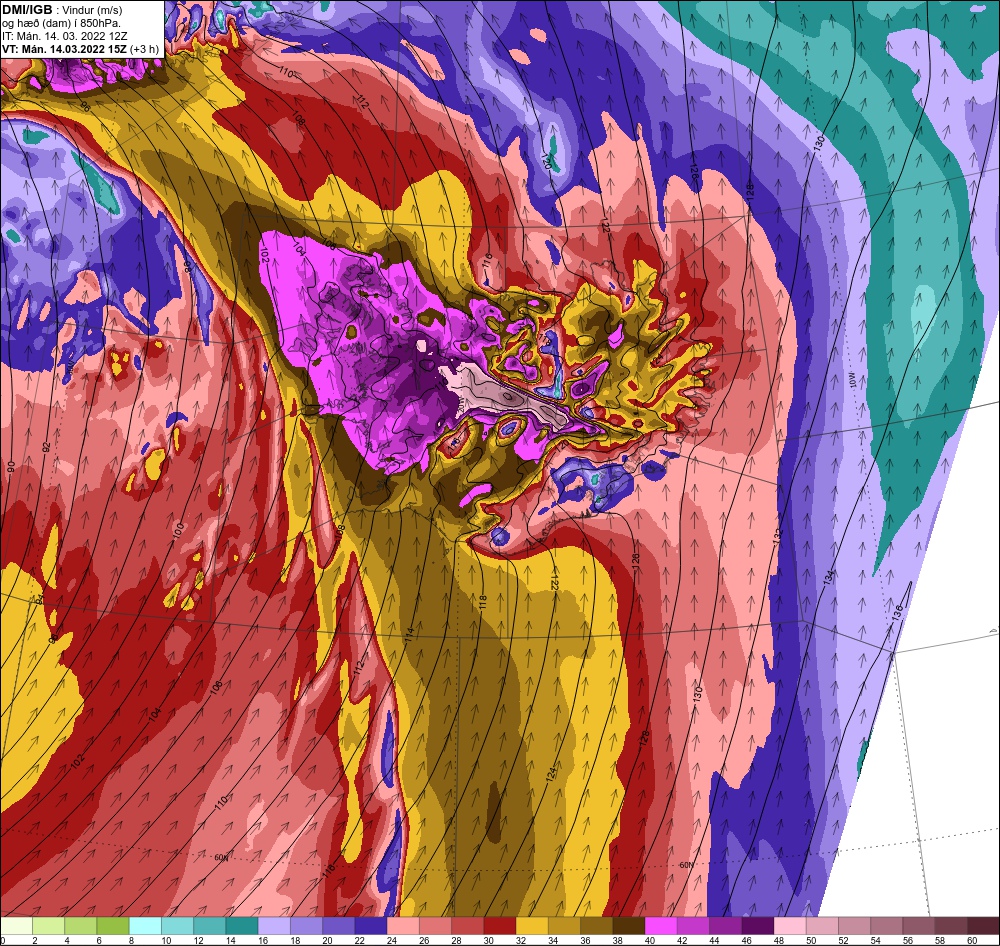This screenshot has height=946, width=1000.
Task: Click the dusty rose 52–54 legend swatch
Action: click(854, 926)
